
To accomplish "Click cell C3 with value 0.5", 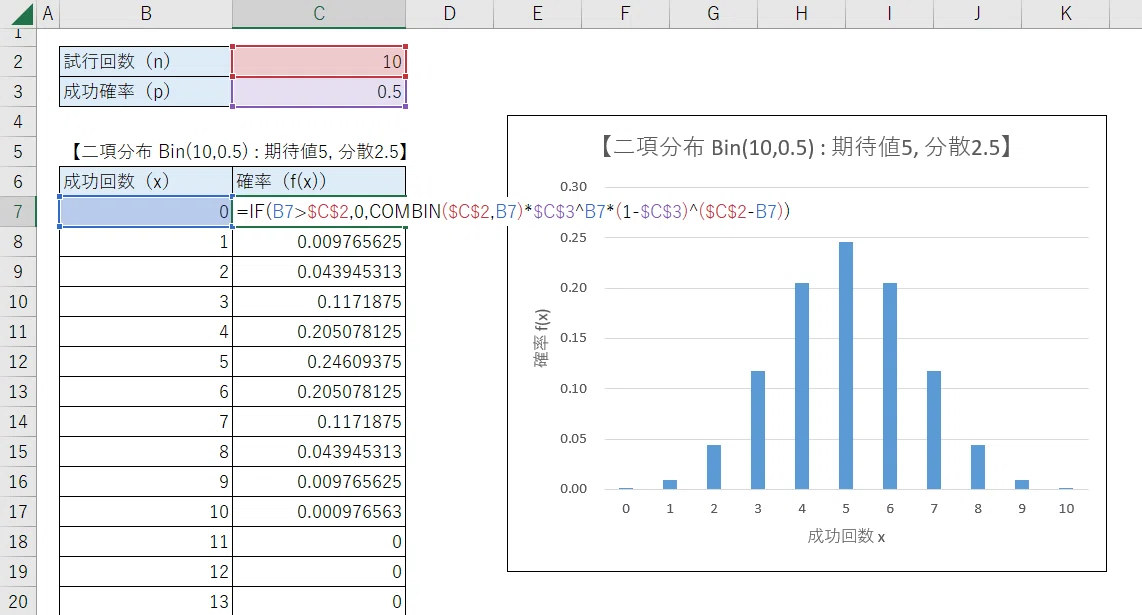I will click(x=319, y=92).
